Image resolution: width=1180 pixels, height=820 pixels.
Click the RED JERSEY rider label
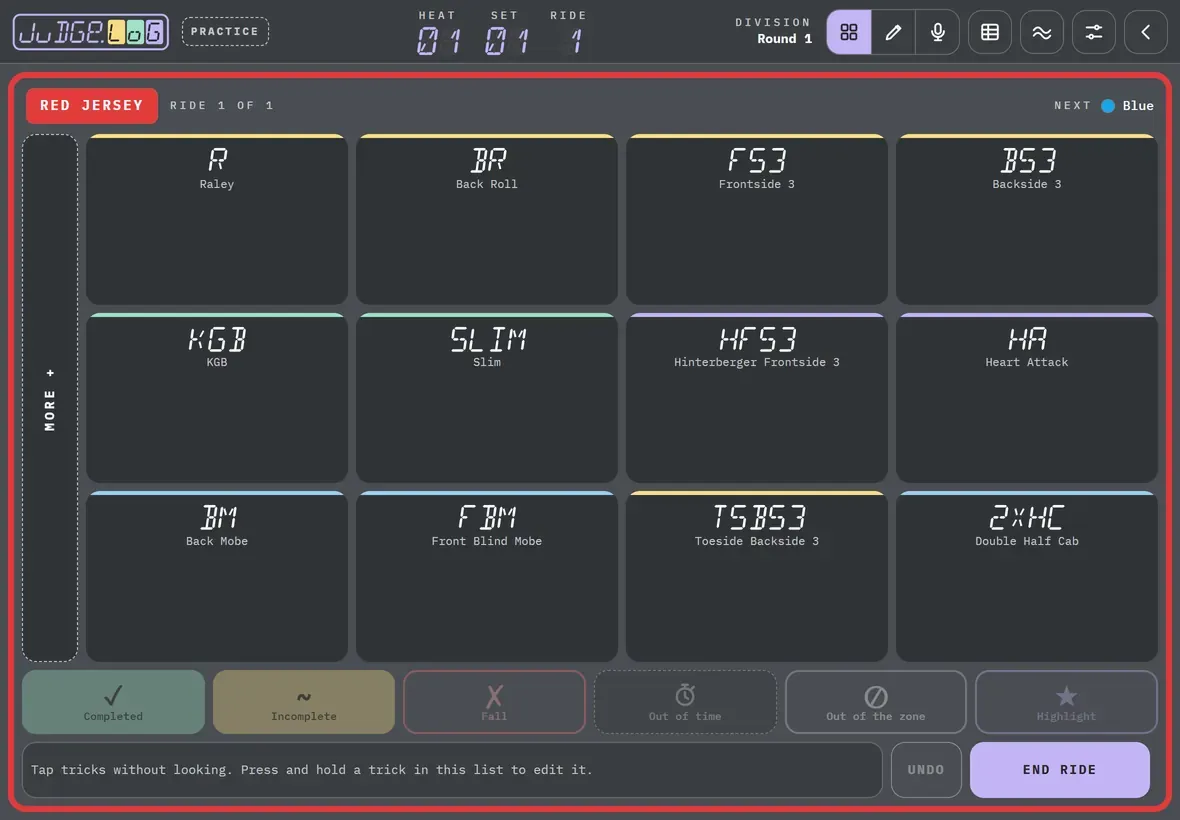click(92, 105)
